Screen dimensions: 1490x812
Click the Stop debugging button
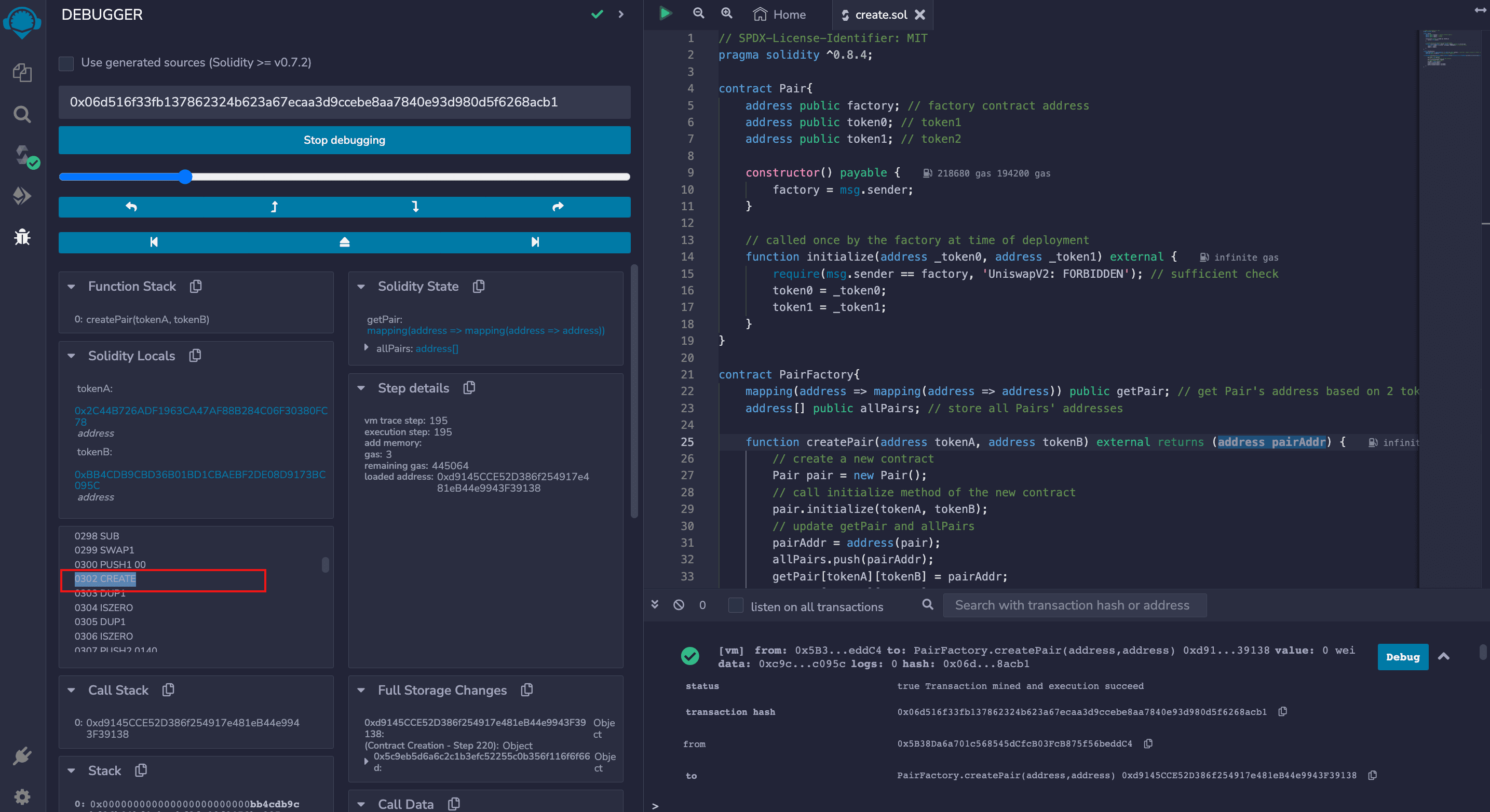tap(344, 140)
